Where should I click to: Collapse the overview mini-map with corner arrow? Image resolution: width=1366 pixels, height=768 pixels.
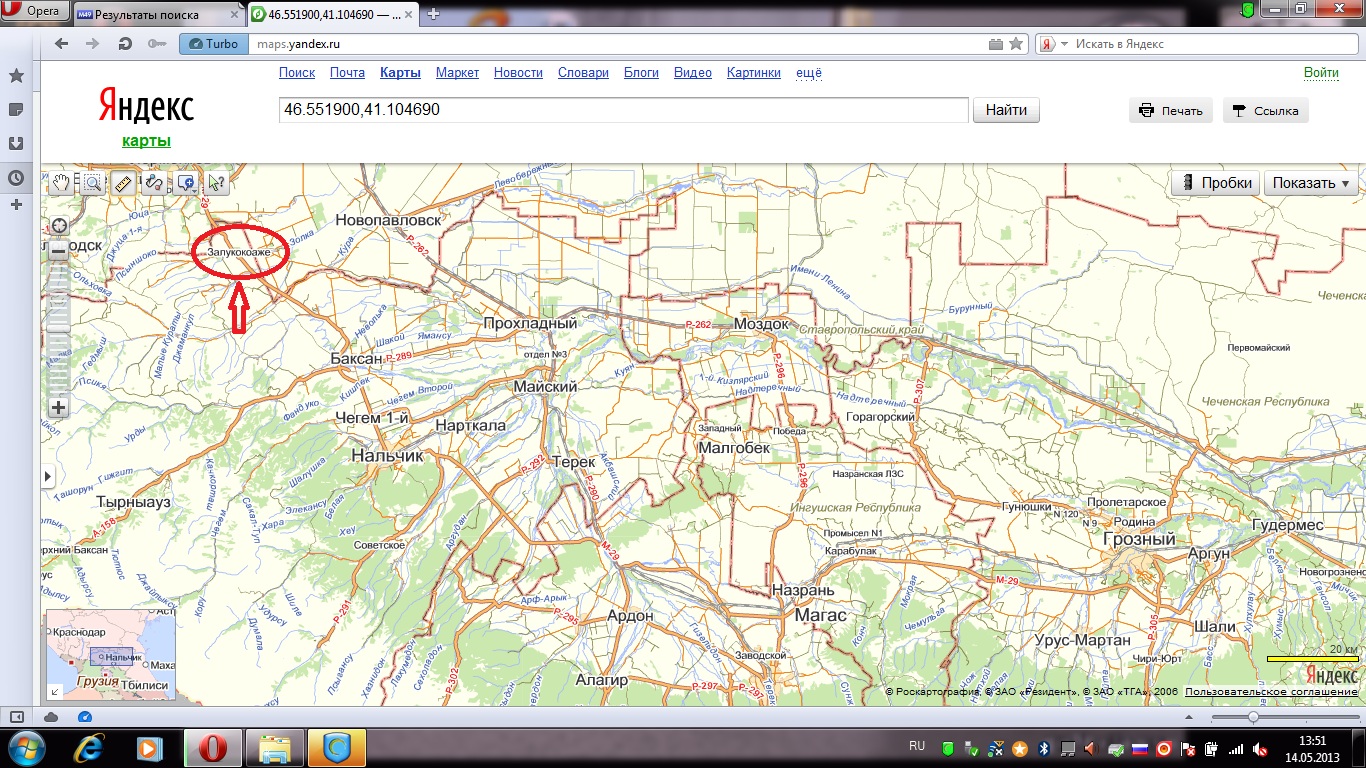54,690
